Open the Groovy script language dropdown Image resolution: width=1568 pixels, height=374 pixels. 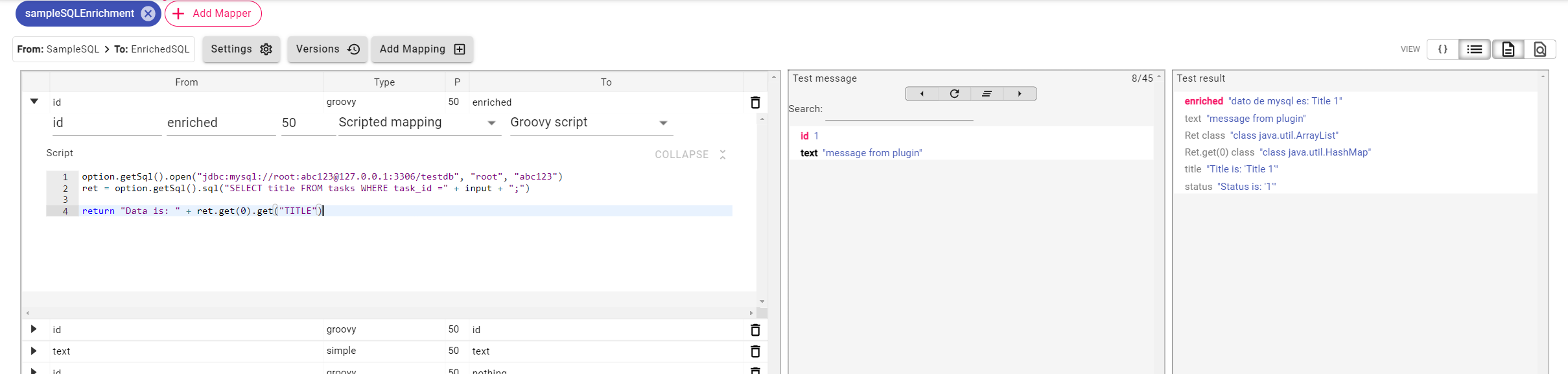(x=590, y=123)
